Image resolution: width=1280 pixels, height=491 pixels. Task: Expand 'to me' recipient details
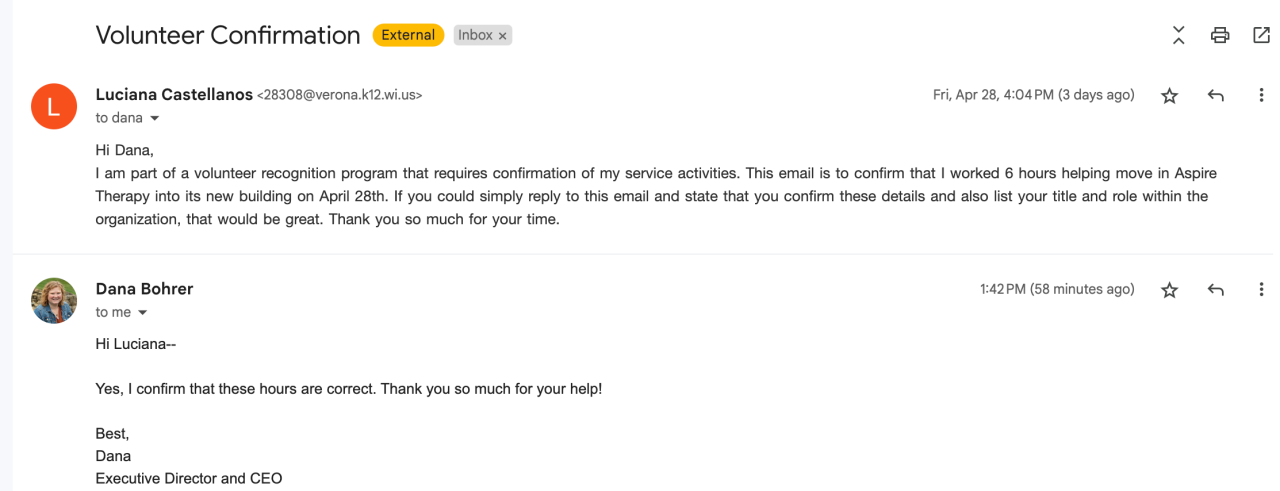point(142,313)
